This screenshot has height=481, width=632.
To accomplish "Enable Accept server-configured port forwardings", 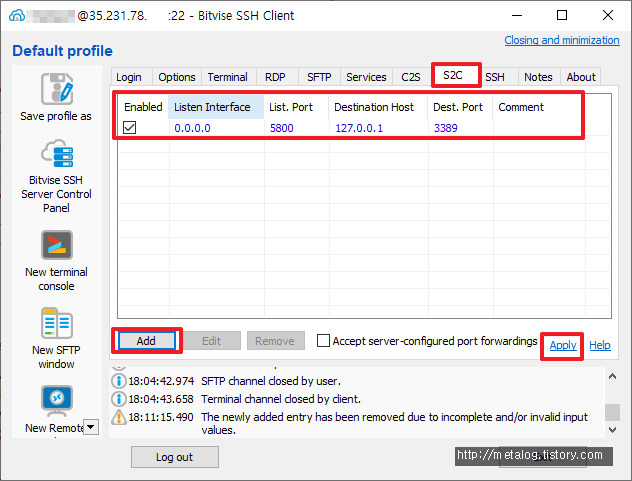I will click(x=323, y=341).
